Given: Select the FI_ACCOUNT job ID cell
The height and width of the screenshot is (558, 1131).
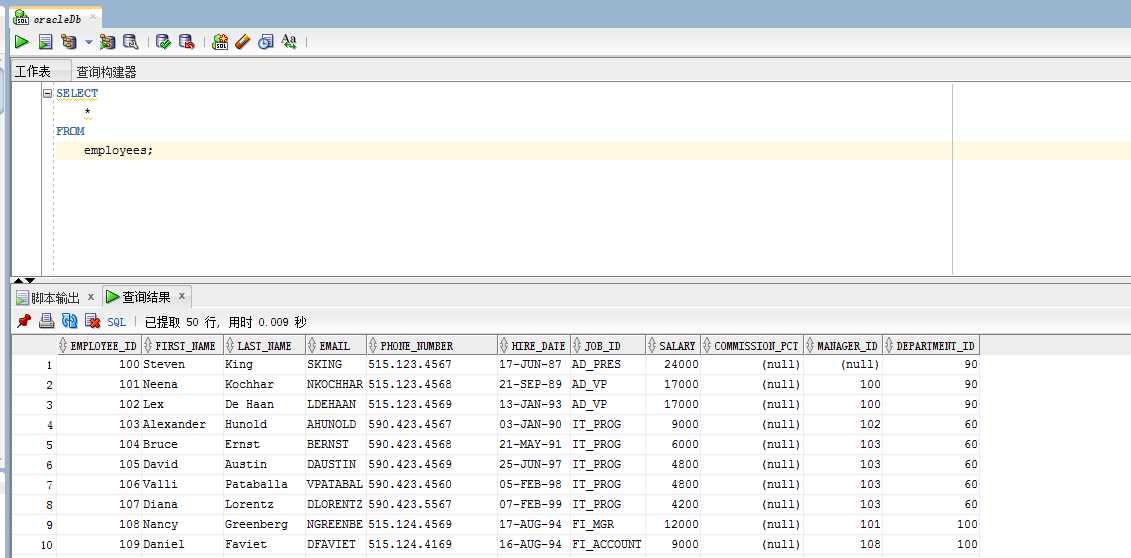Looking at the screenshot, I should coord(608,544).
